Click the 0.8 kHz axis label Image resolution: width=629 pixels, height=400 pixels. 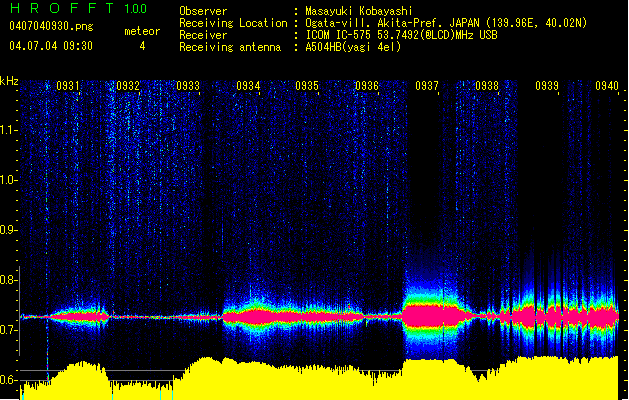coord(9,280)
